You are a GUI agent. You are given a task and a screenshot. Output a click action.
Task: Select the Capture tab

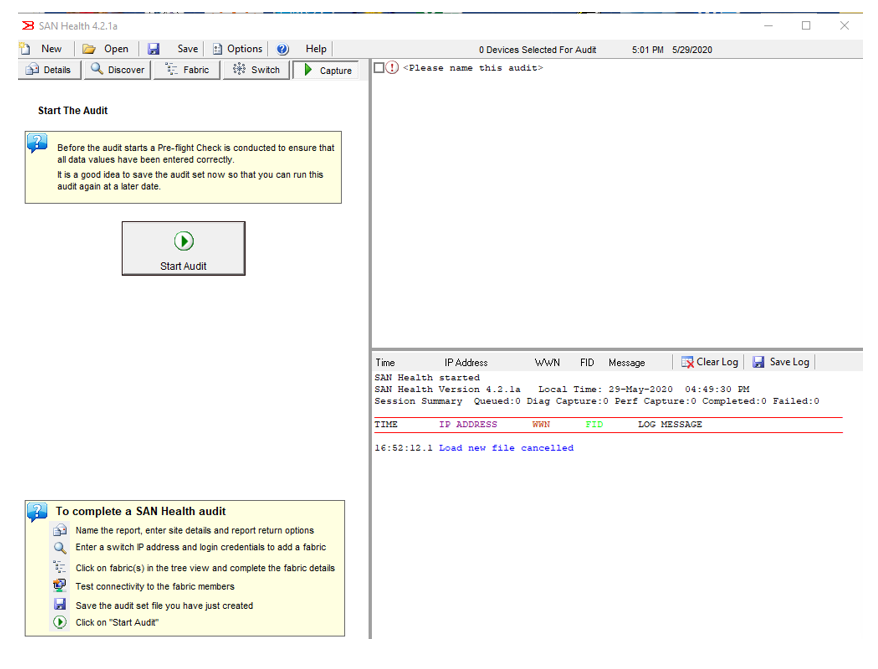(x=327, y=70)
